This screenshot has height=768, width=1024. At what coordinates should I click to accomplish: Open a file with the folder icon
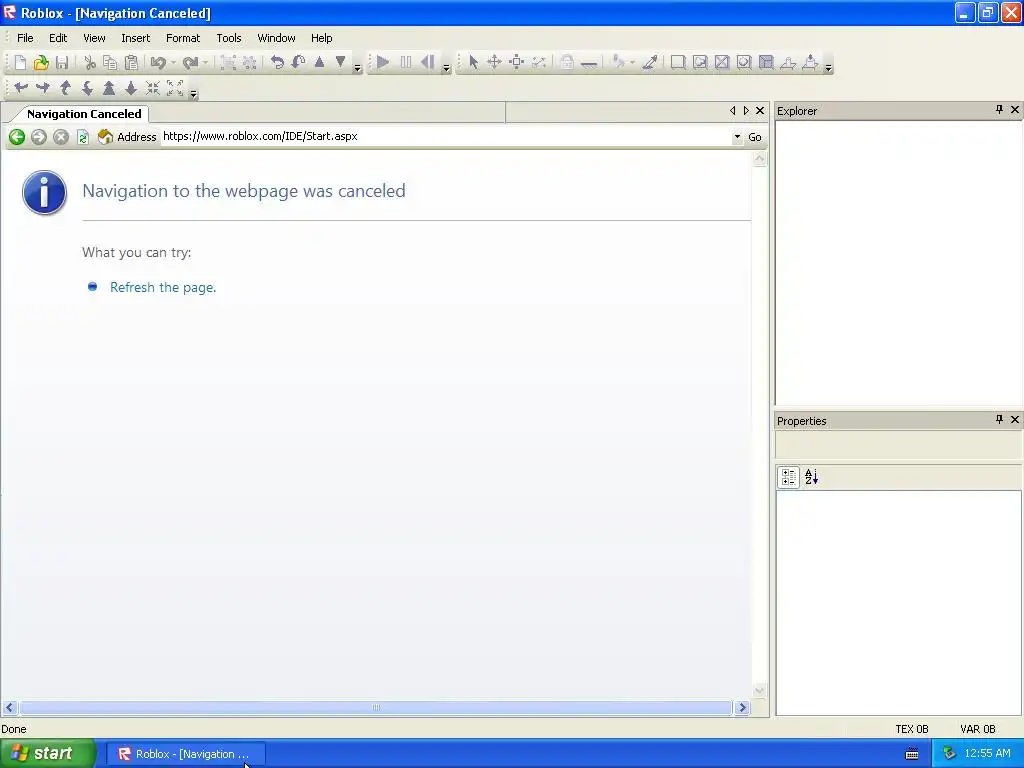pos(41,63)
